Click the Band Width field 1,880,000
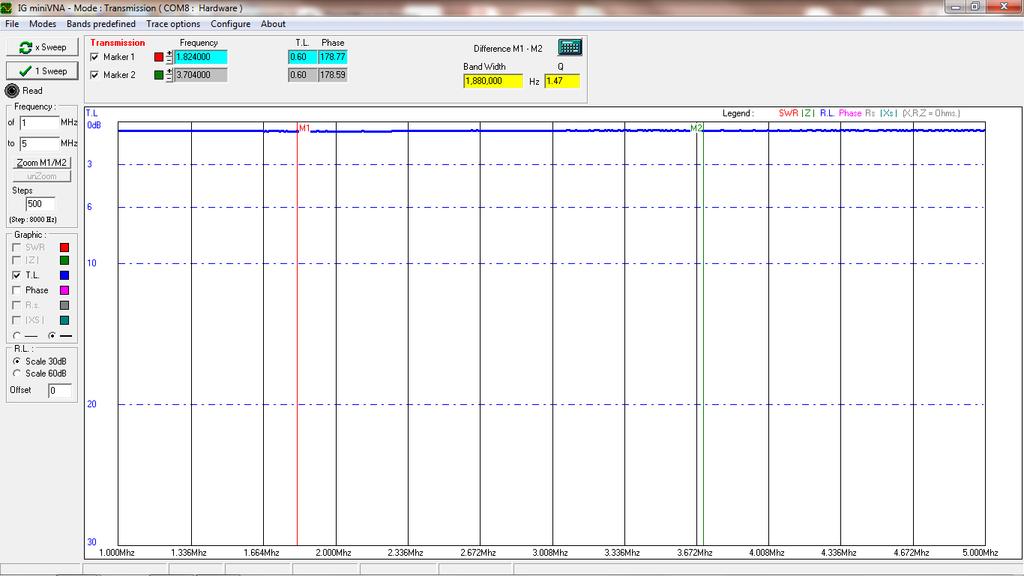This screenshot has height=576, width=1024. [x=493, y=81]
